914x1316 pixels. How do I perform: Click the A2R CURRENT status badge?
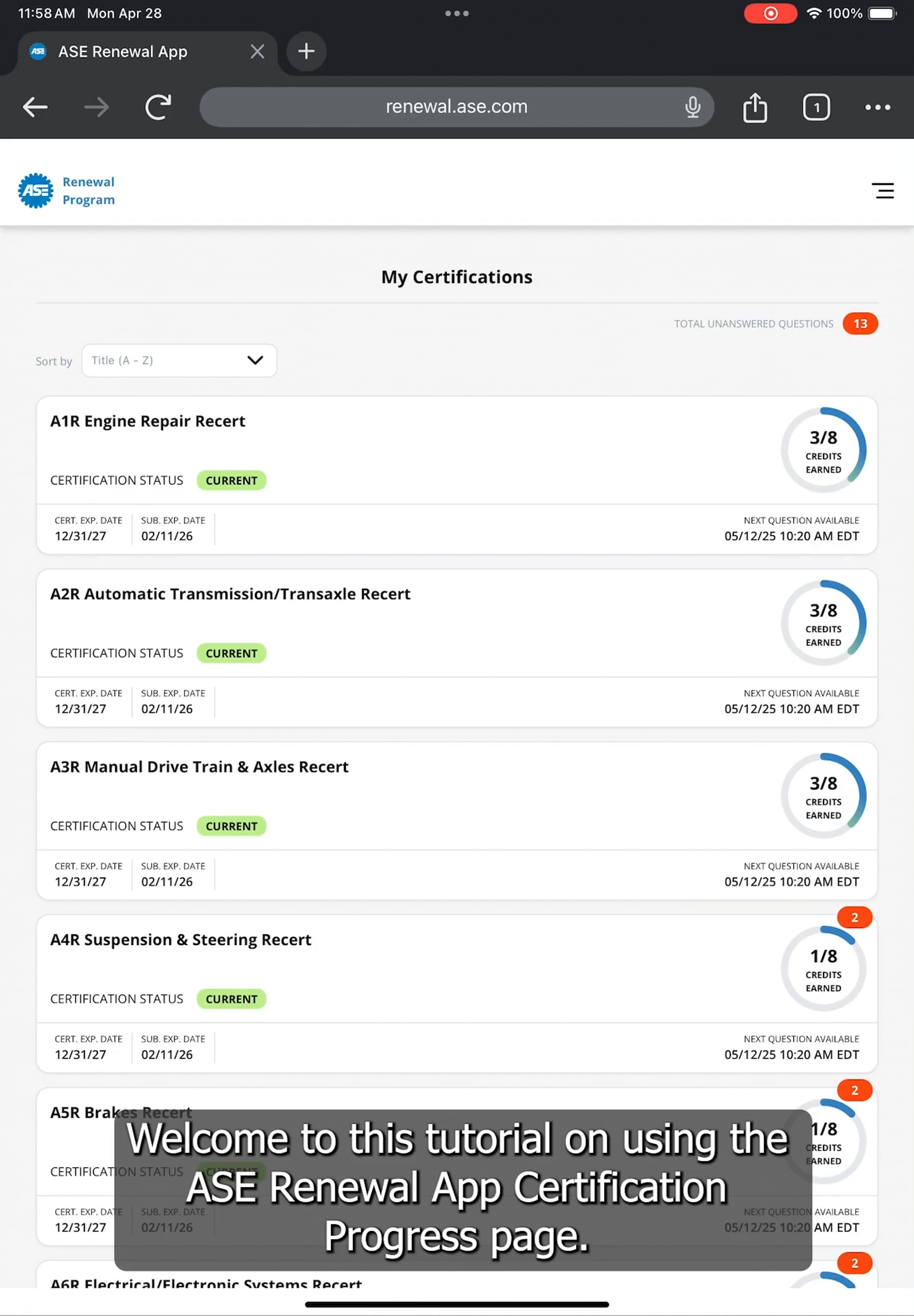click(x=232, y=654)
